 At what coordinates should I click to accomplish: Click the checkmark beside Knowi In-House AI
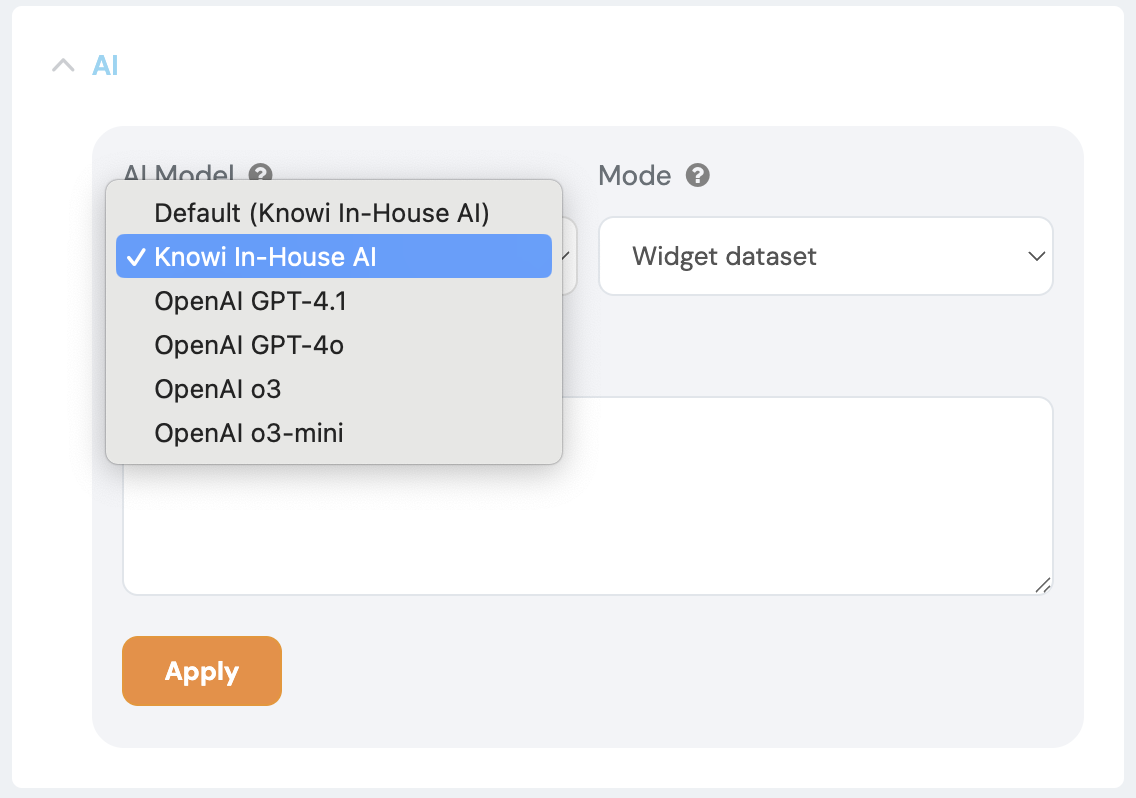[135, 257]
